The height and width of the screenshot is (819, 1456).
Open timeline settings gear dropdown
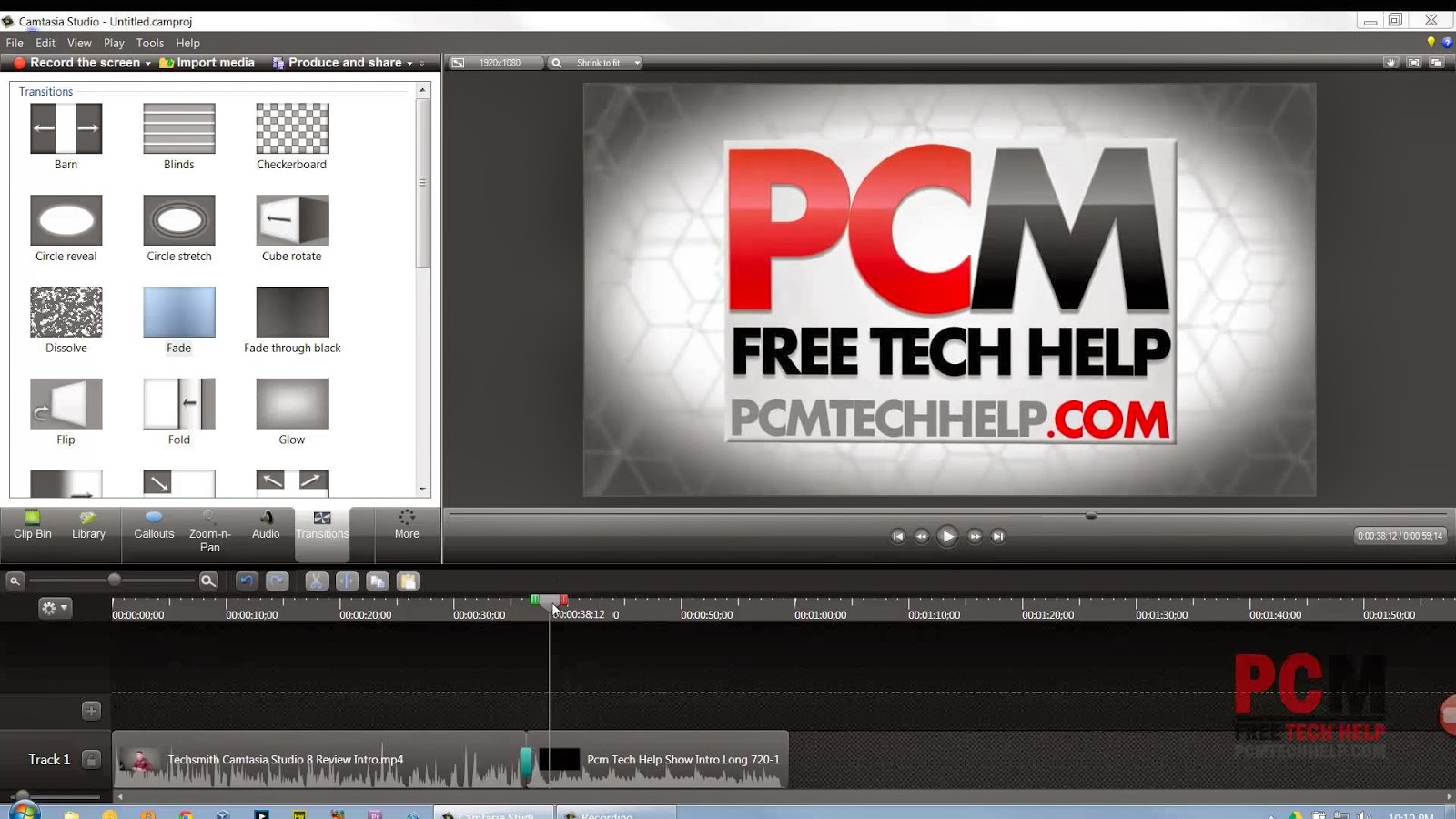pyautogui.click(x=54, y=608)
